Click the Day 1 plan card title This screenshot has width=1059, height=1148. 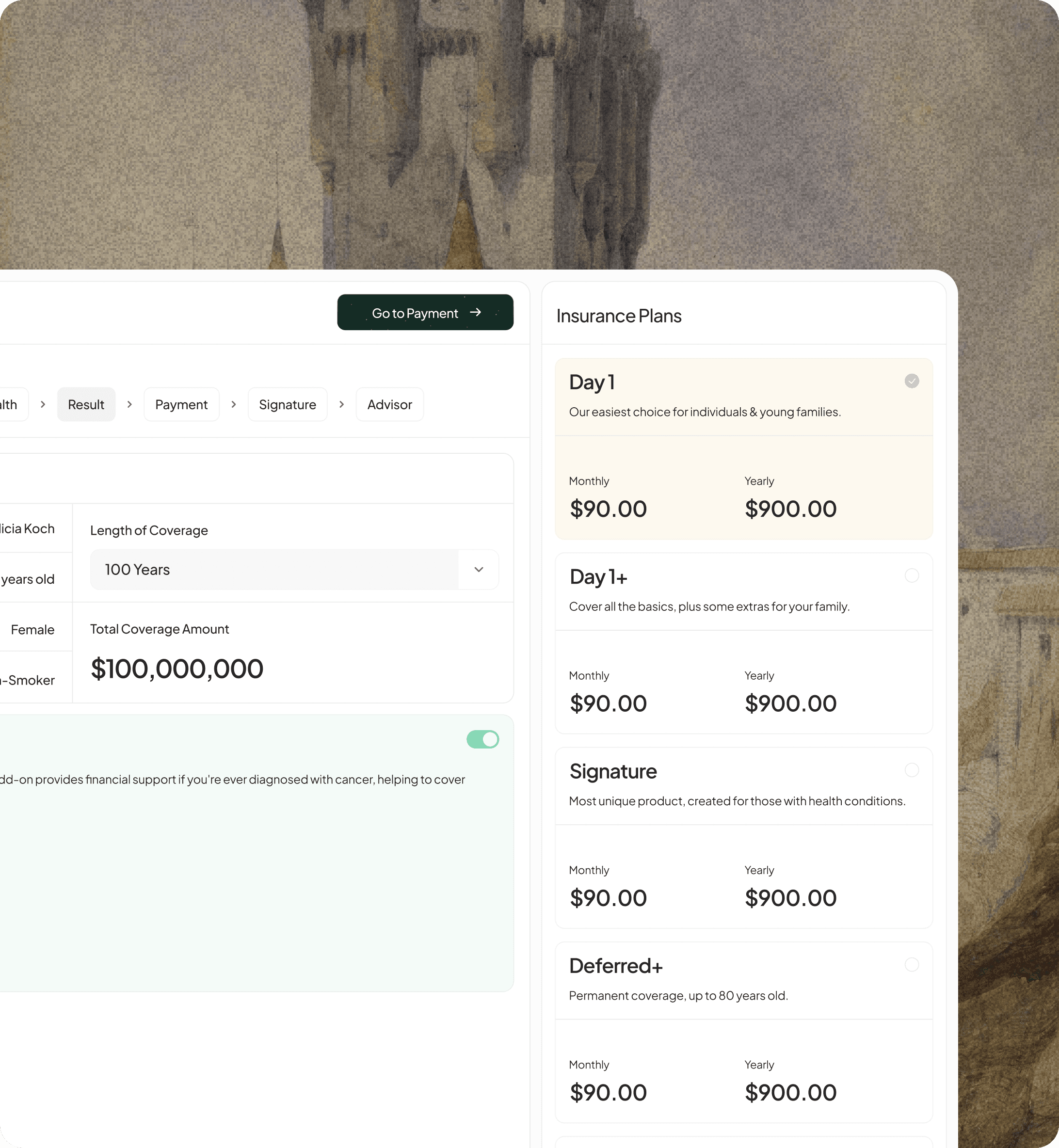(x=592, y=382)
